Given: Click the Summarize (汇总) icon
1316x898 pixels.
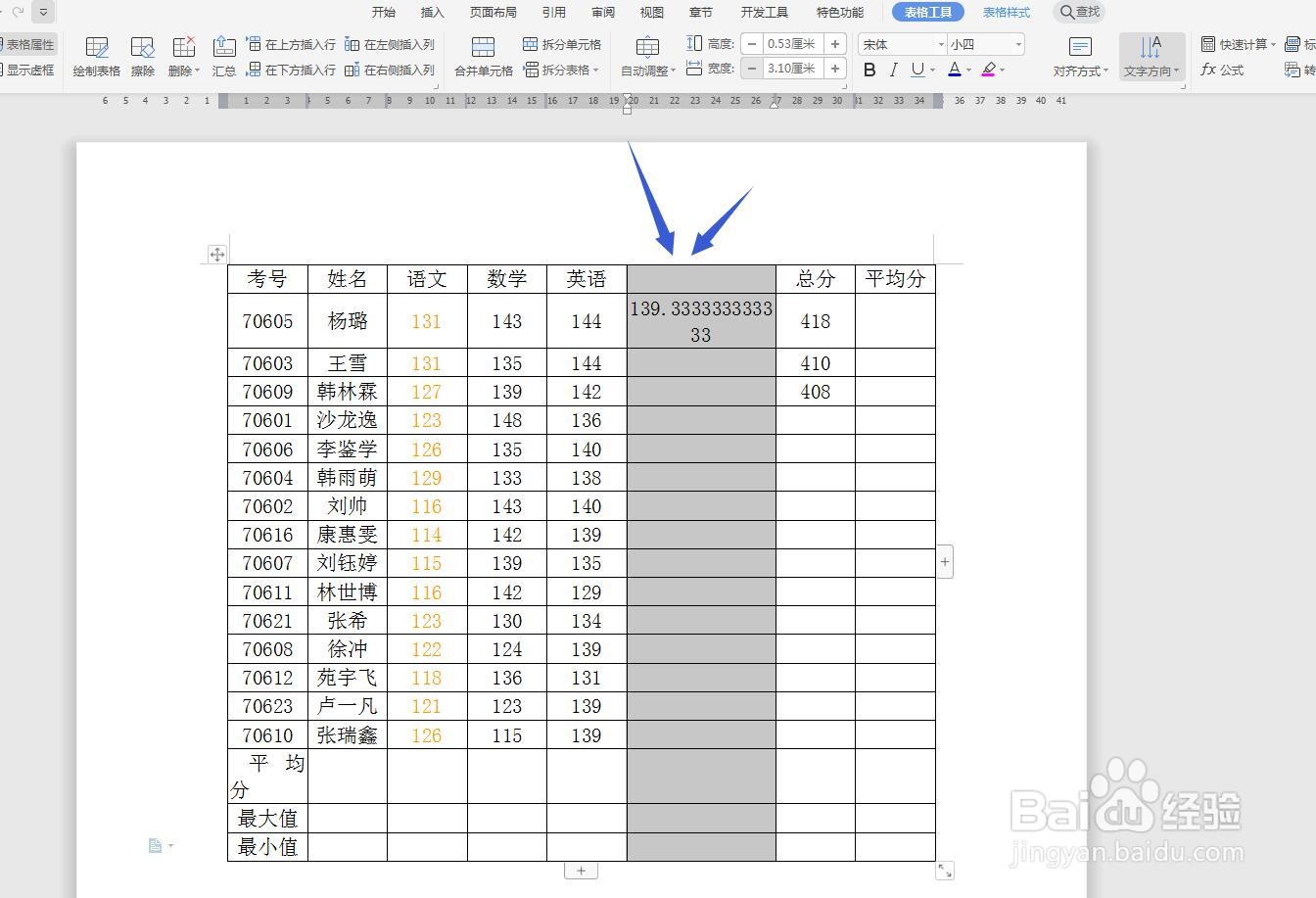Looking at the screenshot, I should pyautogui.click(x=223, y=56).
